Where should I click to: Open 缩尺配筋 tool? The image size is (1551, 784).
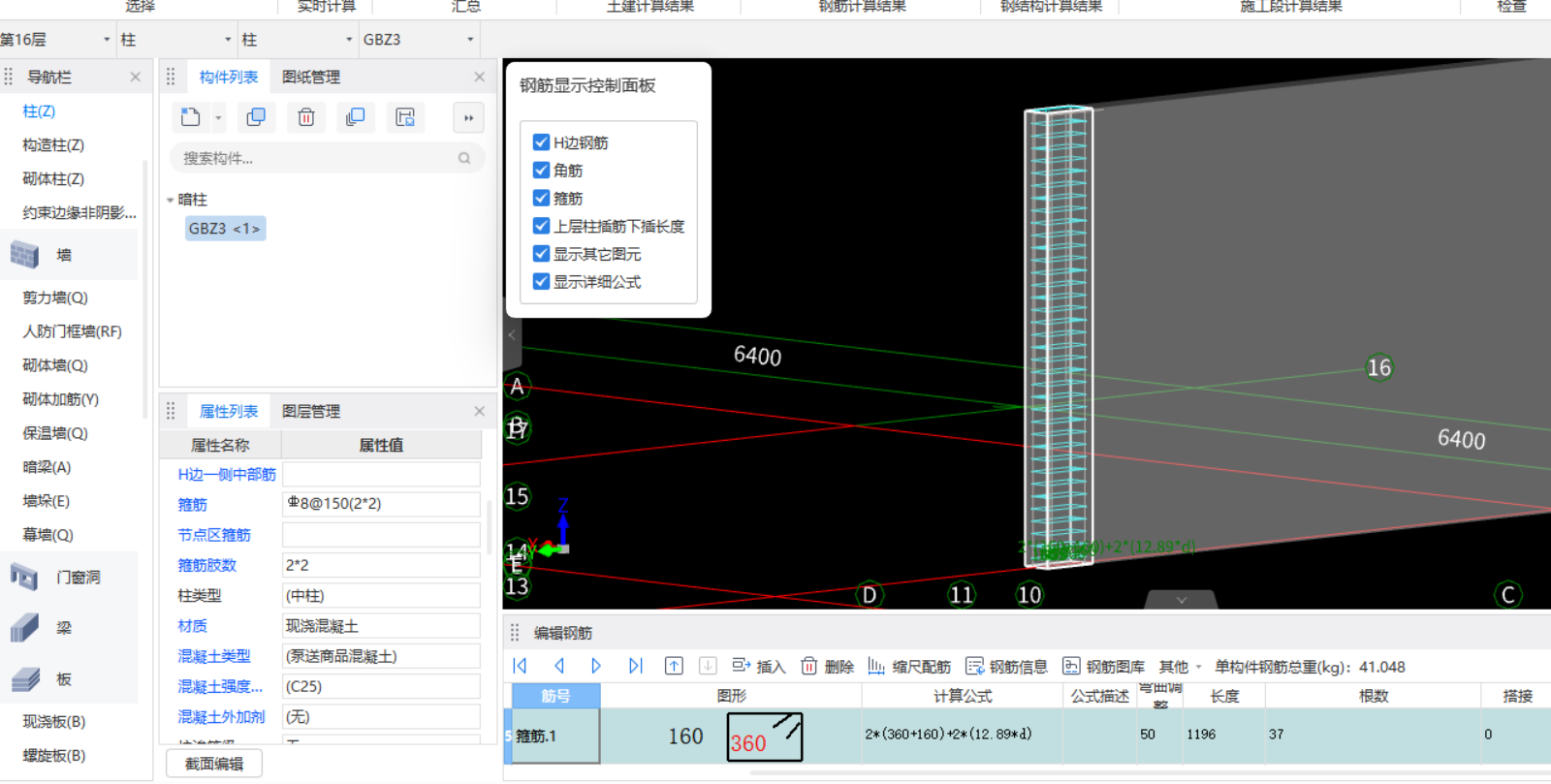909,666
